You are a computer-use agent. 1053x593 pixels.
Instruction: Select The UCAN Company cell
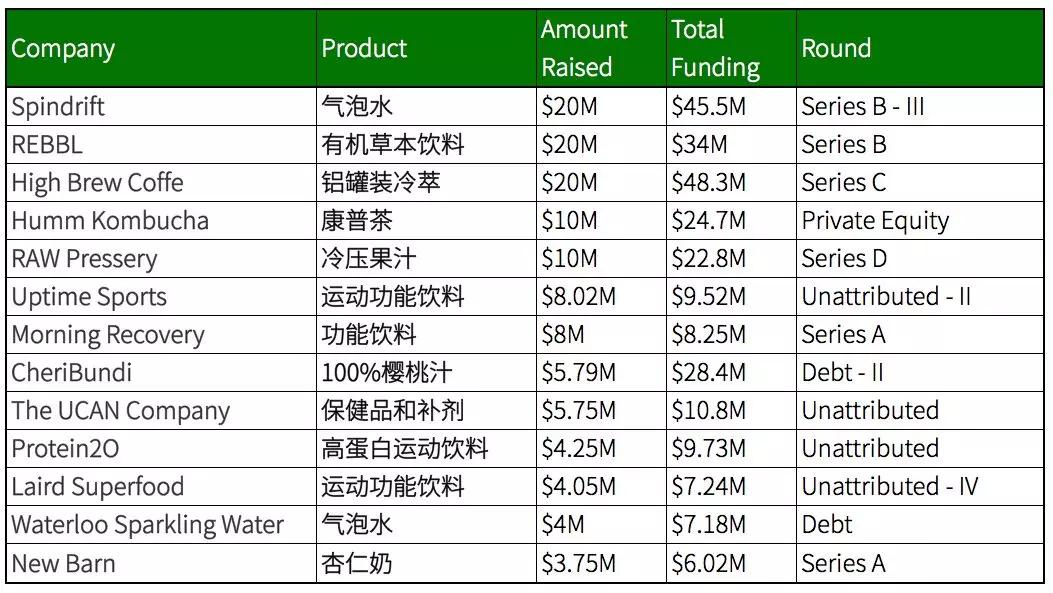[161, 411]
